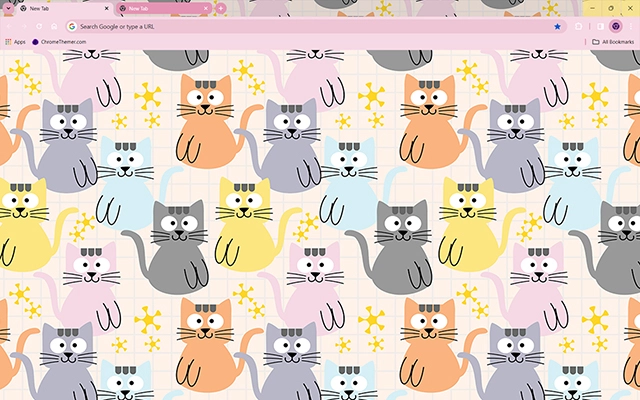Open the Apps bookmark shortcut
This screenshot has width=640, height=400.
point(16,42)
